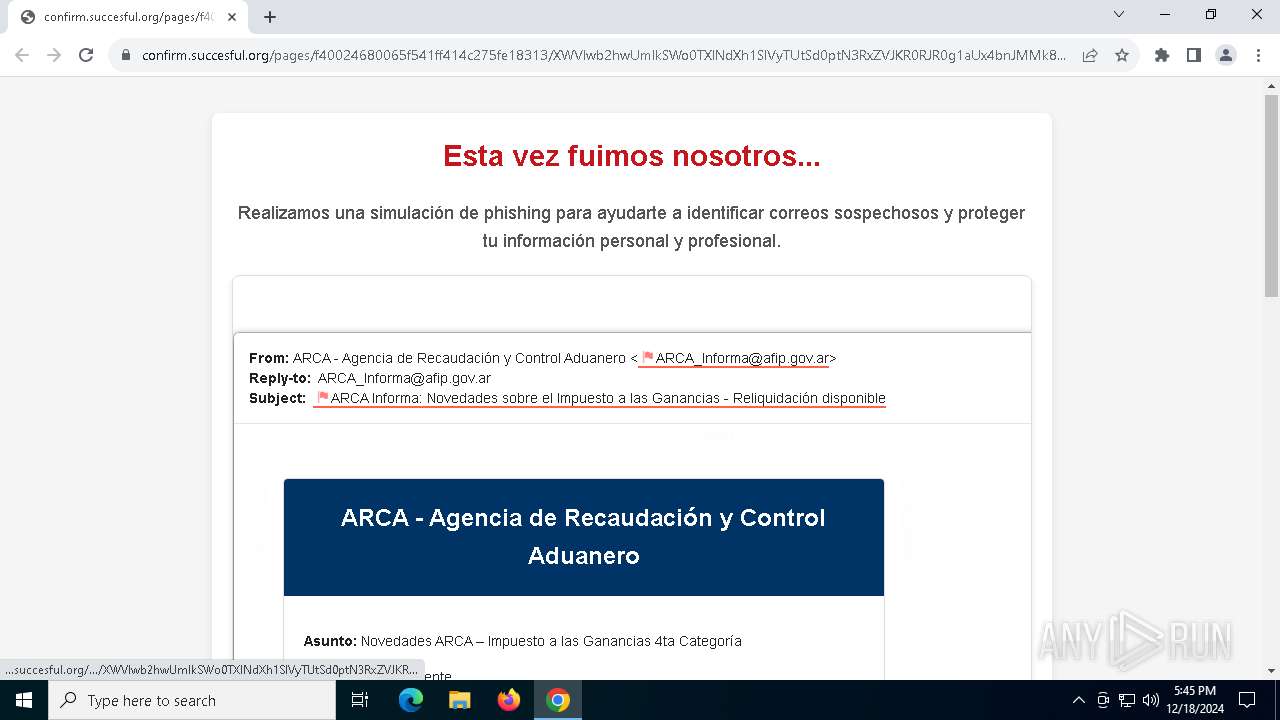Image resolution: width=1280 pixels, height=720 pixels.
Task: Click the 'Asunto: Novedades ARCA' line
Action: (x=523, y=641)
